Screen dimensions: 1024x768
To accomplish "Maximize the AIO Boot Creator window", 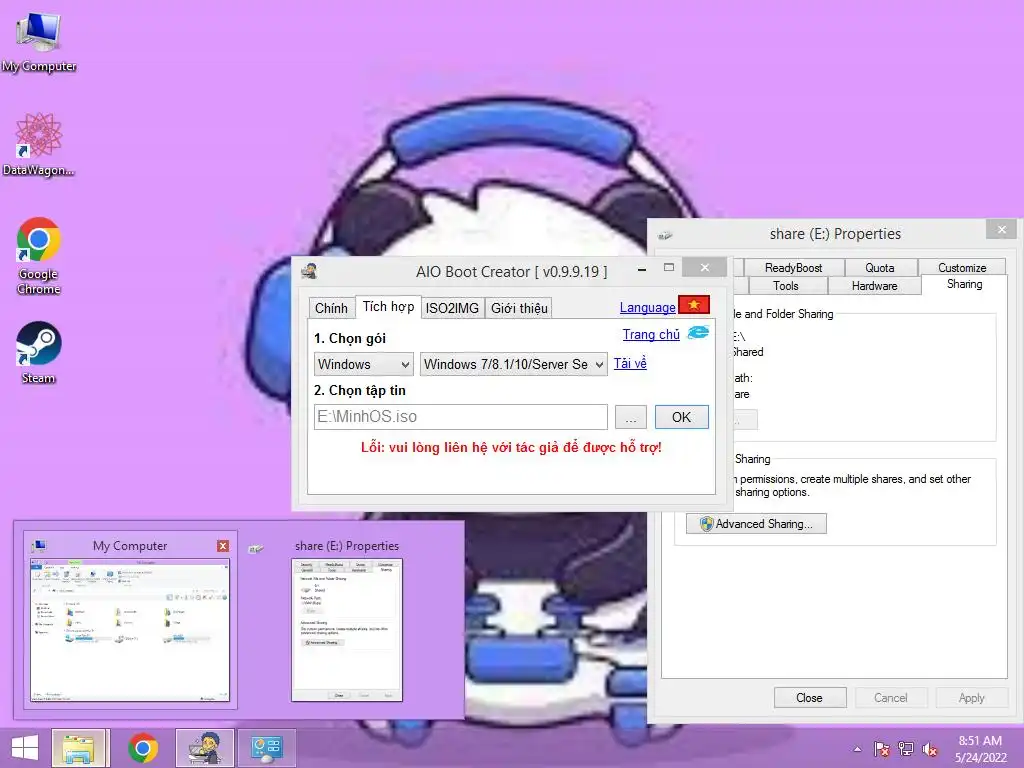I will [x=669, y=267].
